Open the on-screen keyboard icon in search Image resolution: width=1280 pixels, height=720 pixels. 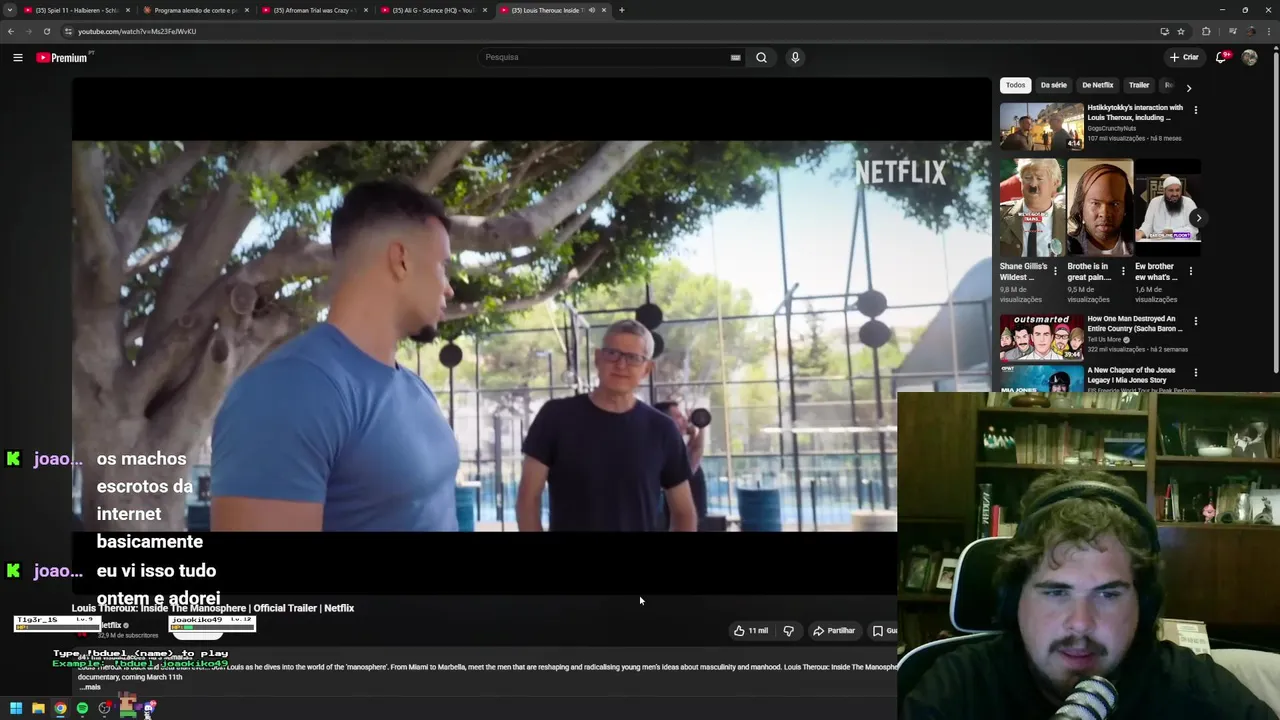735,57
